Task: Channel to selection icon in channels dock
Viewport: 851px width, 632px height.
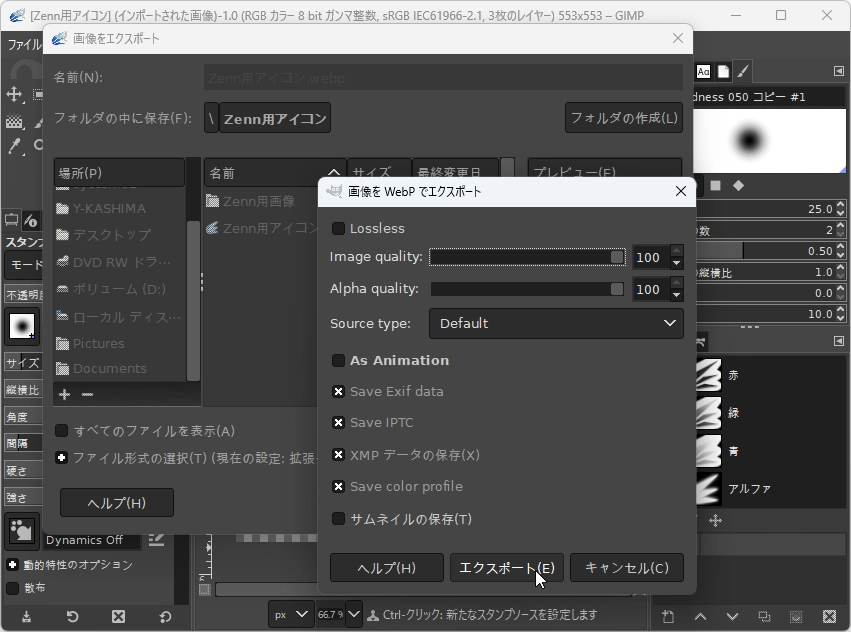Action: [796, 616]
